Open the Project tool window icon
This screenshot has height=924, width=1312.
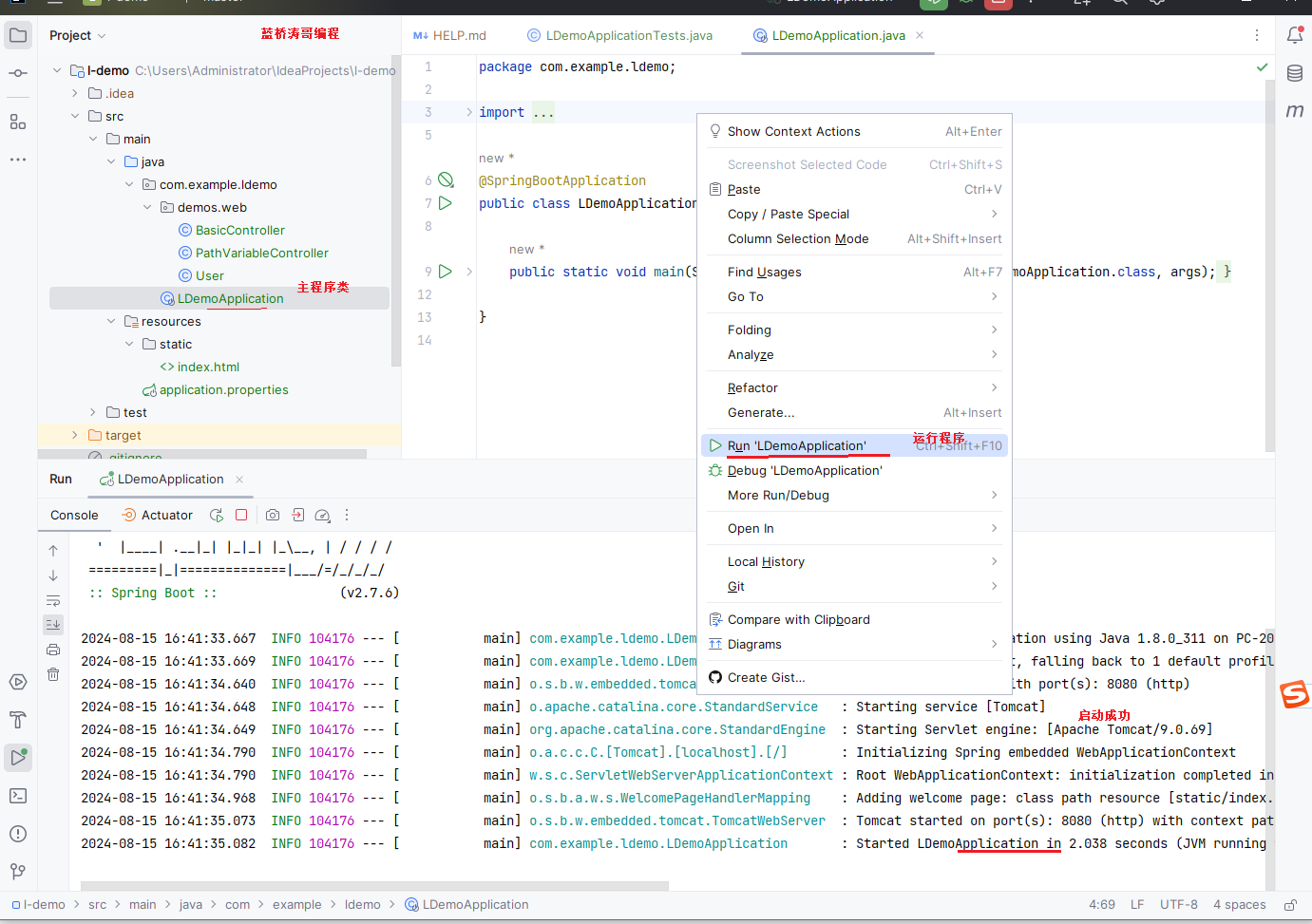18,36
